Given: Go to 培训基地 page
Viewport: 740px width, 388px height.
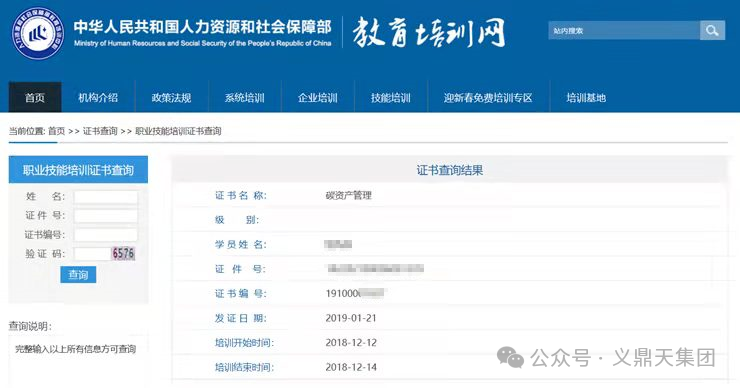Looking at the screenshot, I should [x=586, y=98].
